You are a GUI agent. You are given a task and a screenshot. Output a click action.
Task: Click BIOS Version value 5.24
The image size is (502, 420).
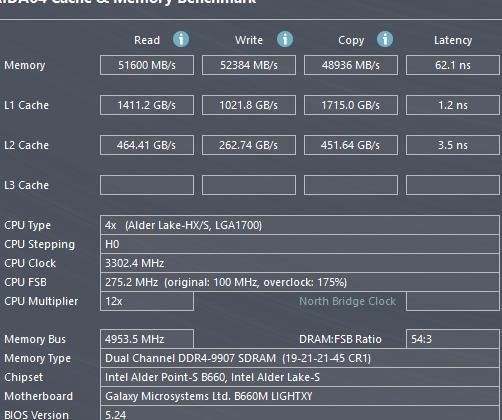[300, 413]
